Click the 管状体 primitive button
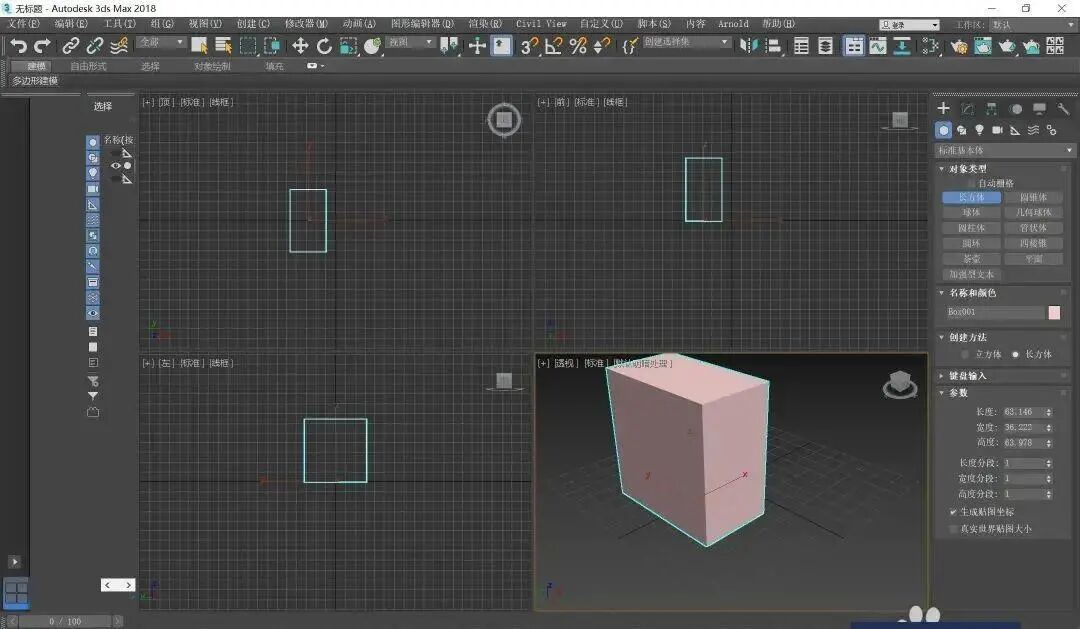This screenshot has width=1080, height=629. [1033, 228]
